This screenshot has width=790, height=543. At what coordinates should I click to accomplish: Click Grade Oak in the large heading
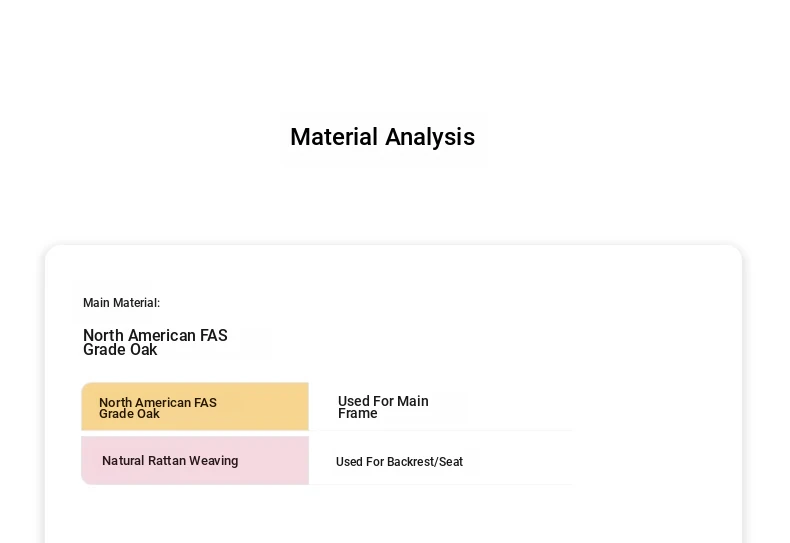pyautogui.click(x=120, y=350)
